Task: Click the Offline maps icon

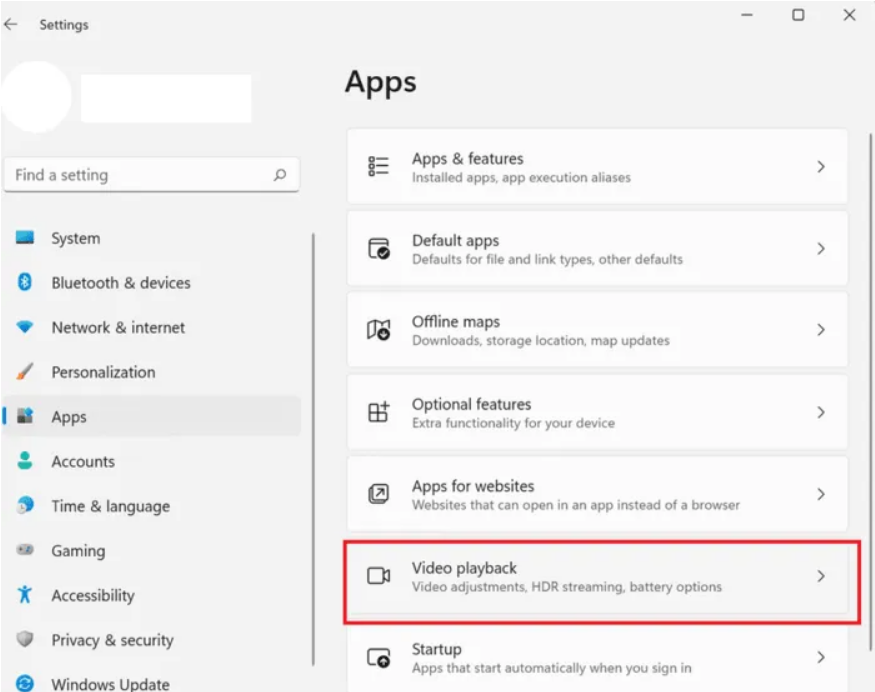Action: (x=378, y=330)
